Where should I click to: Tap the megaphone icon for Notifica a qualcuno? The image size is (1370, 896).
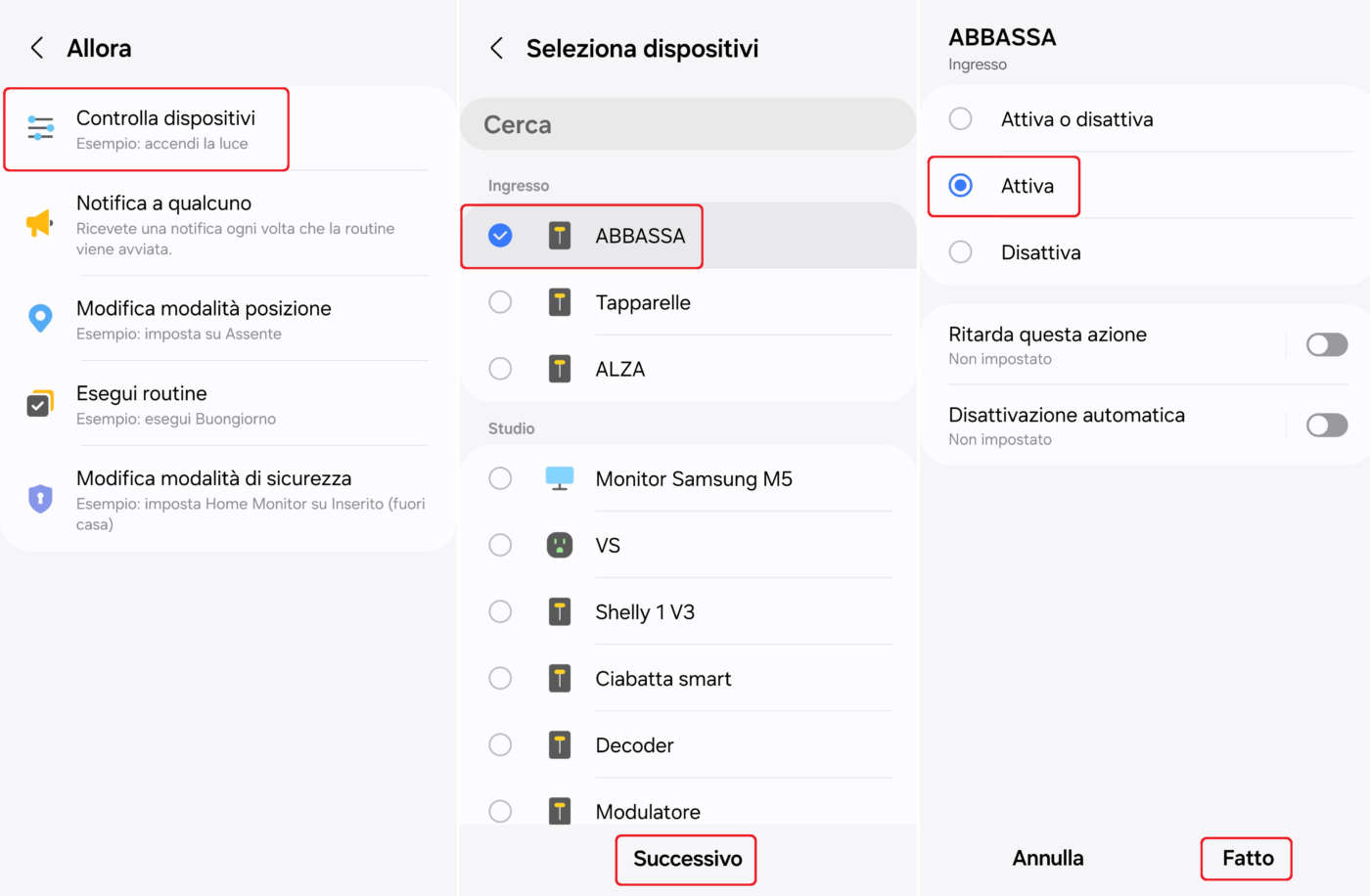click(39, 223)
